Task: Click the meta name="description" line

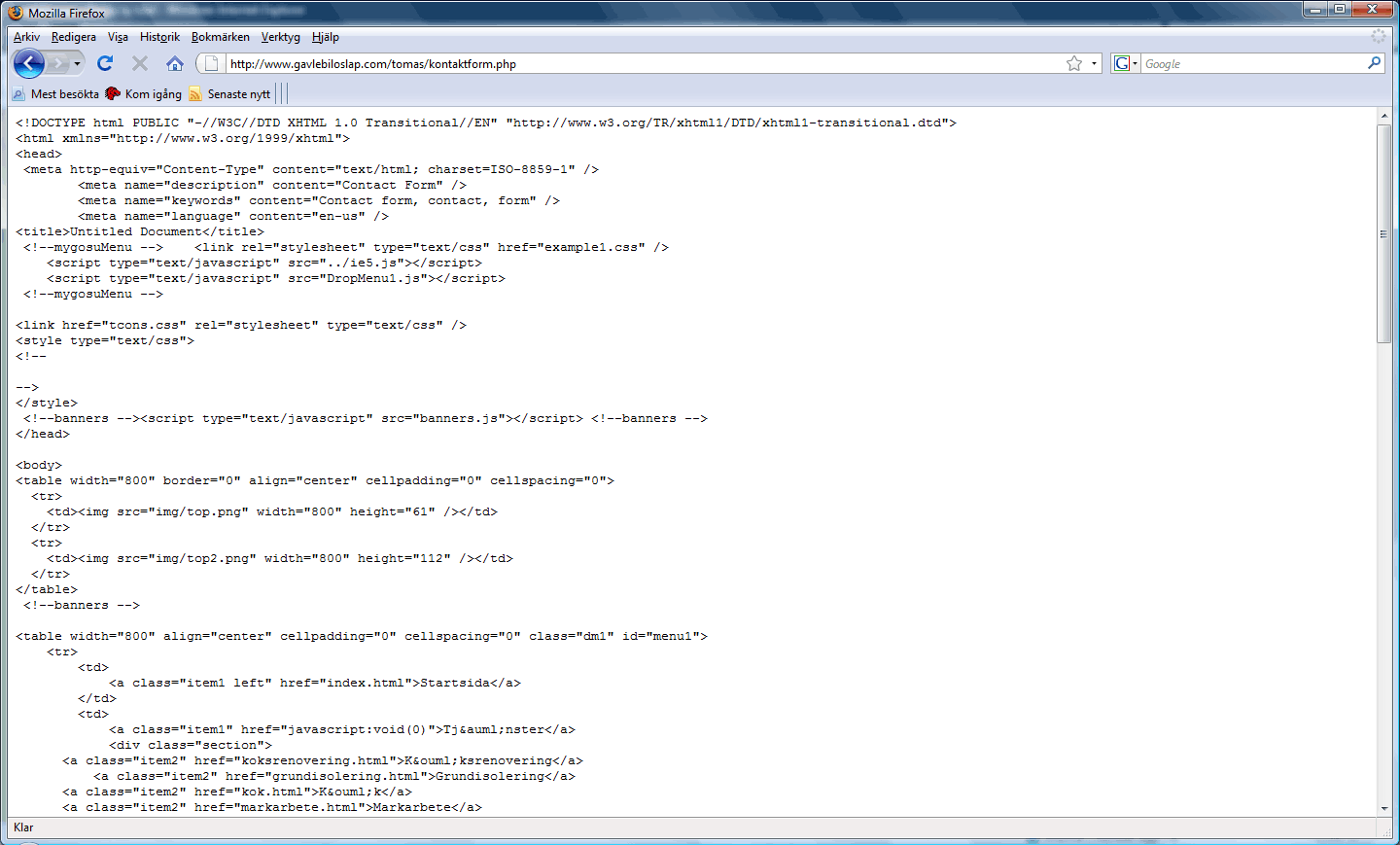Action: point(272,185)
